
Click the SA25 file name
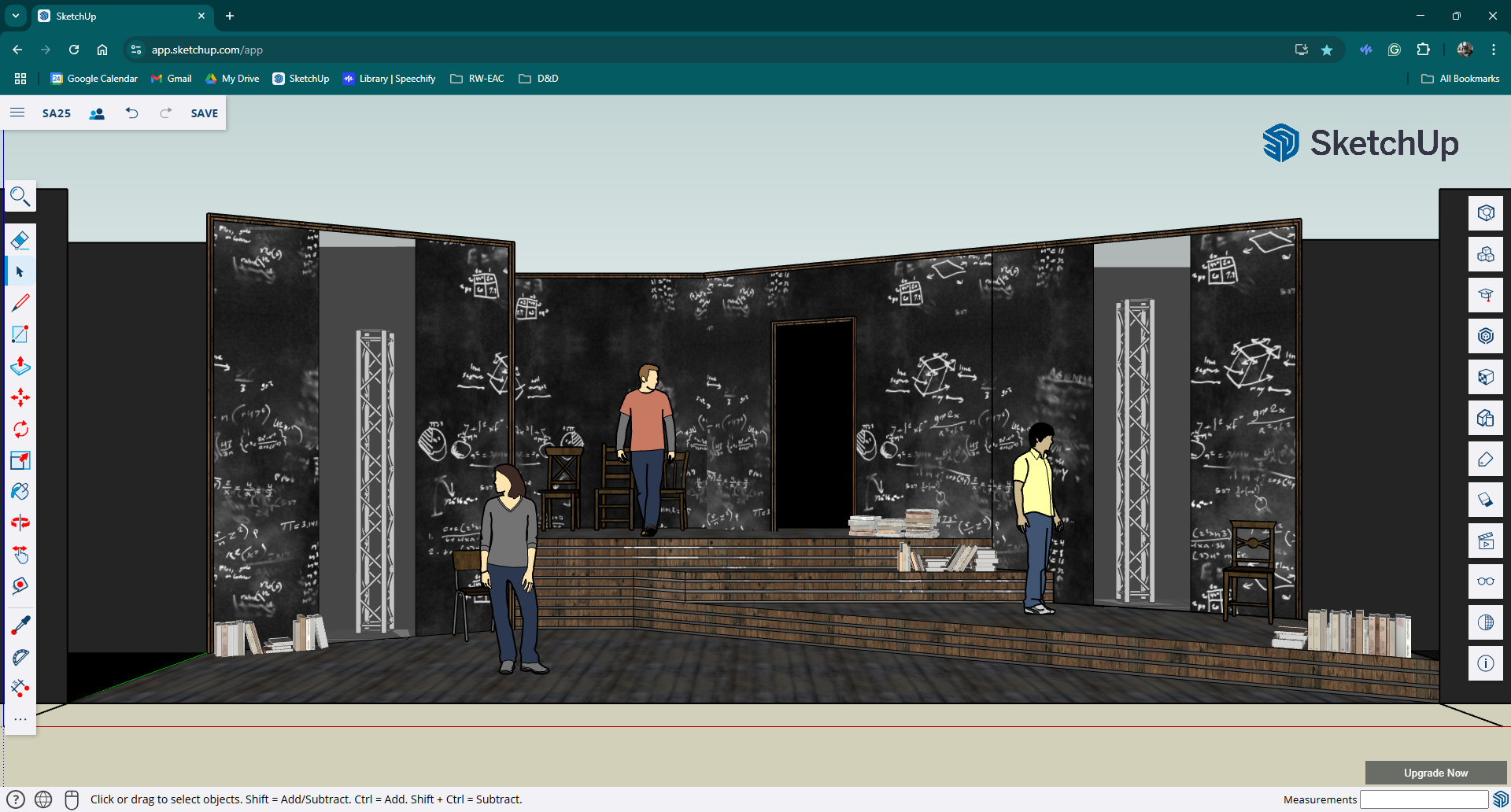click(x=57, y=113)
